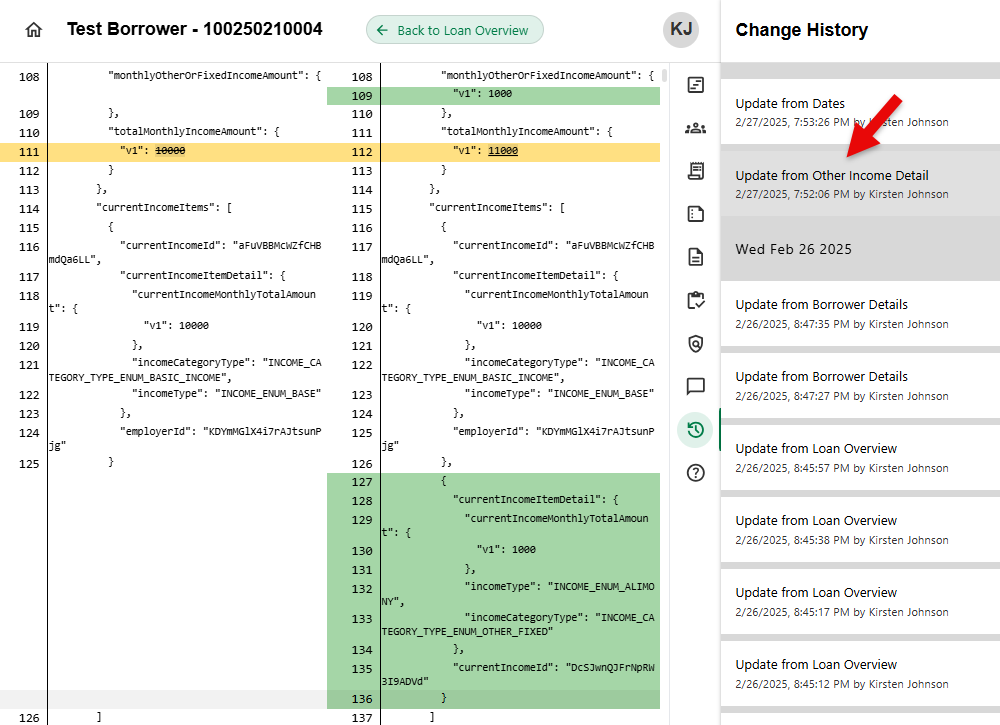Open Borrower Details update at 8:47:35 PM

[860, 313]
